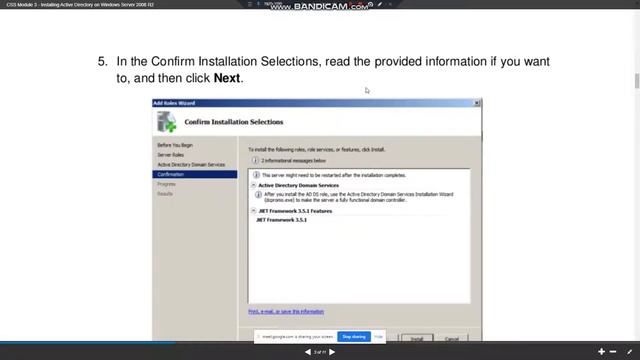Open fullscreen with the expand icon
The width and height of the screenshot is (640, 360).
click(629, 352)
